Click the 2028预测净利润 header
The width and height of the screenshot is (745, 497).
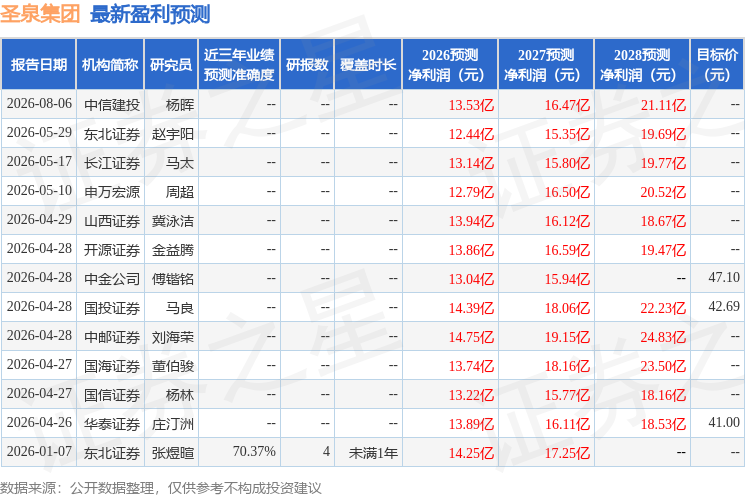[x=642, y=65]
